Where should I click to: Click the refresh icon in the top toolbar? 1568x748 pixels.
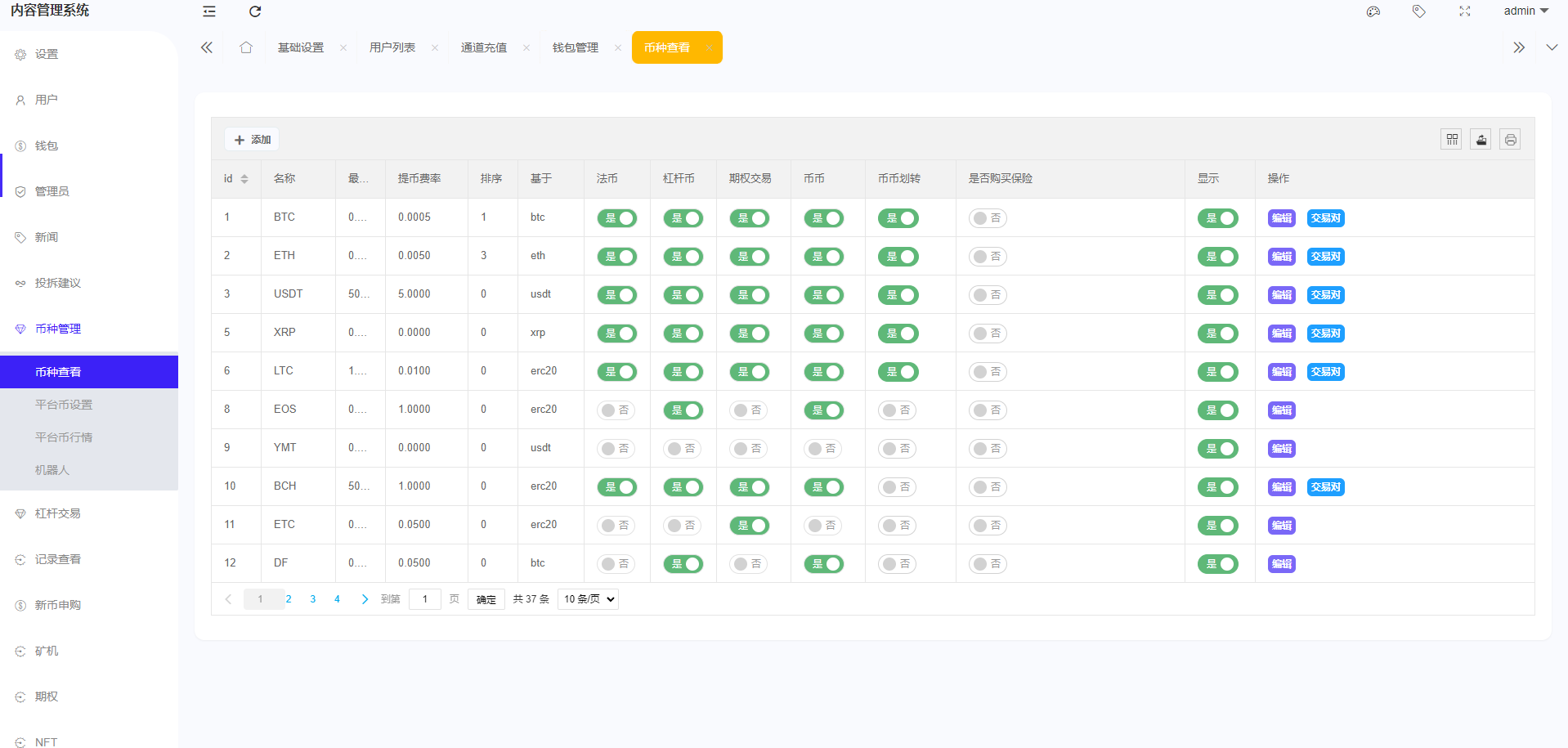tap(255, 11)
